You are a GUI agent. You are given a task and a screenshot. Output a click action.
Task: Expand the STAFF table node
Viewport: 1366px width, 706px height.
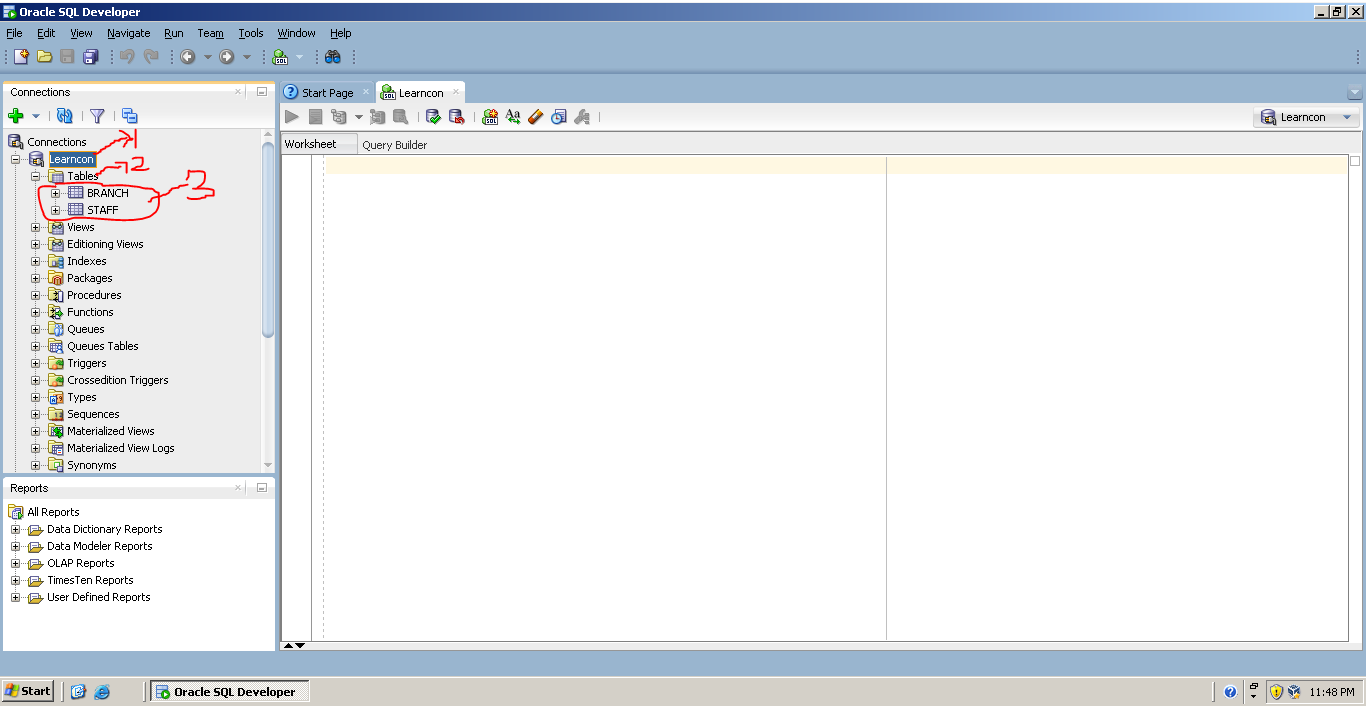point(56,210)
